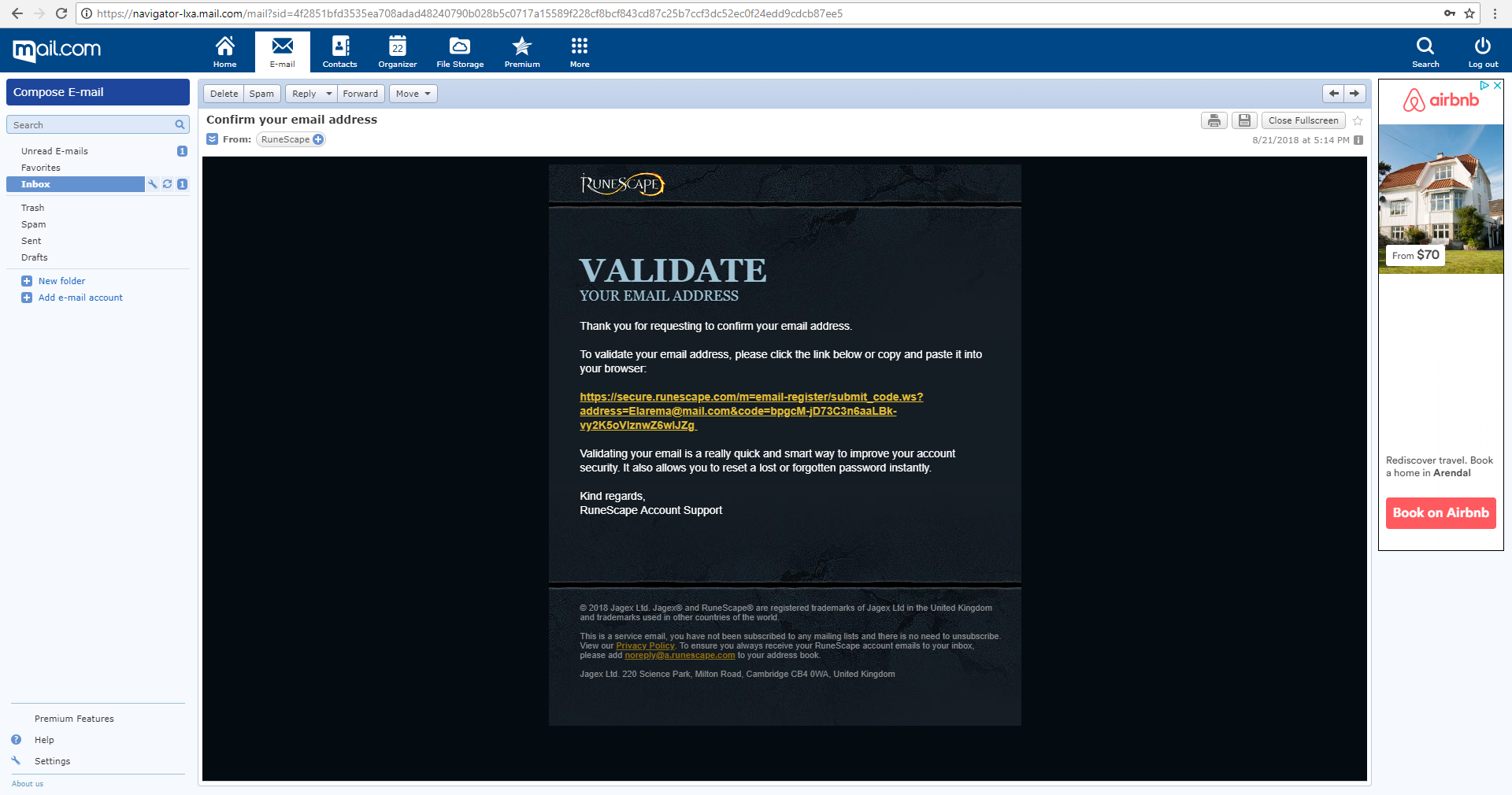Open the Organizer calendar
This screenshot has width=1512, height=795.
tap(398, 52)
